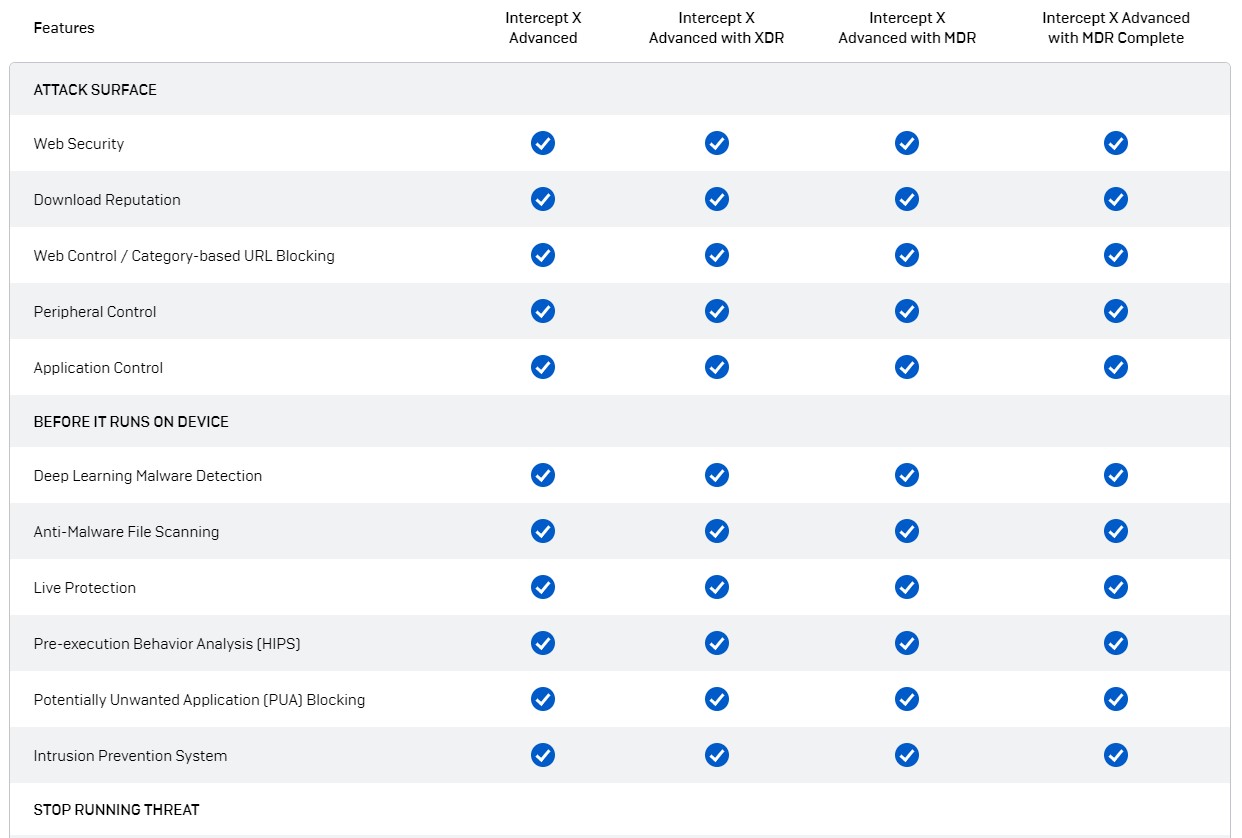This screenshot has width=1242, height=838.
Task: Select PUA Blocking checkmark in MDR Complete column
Action: pos(1116,699)
